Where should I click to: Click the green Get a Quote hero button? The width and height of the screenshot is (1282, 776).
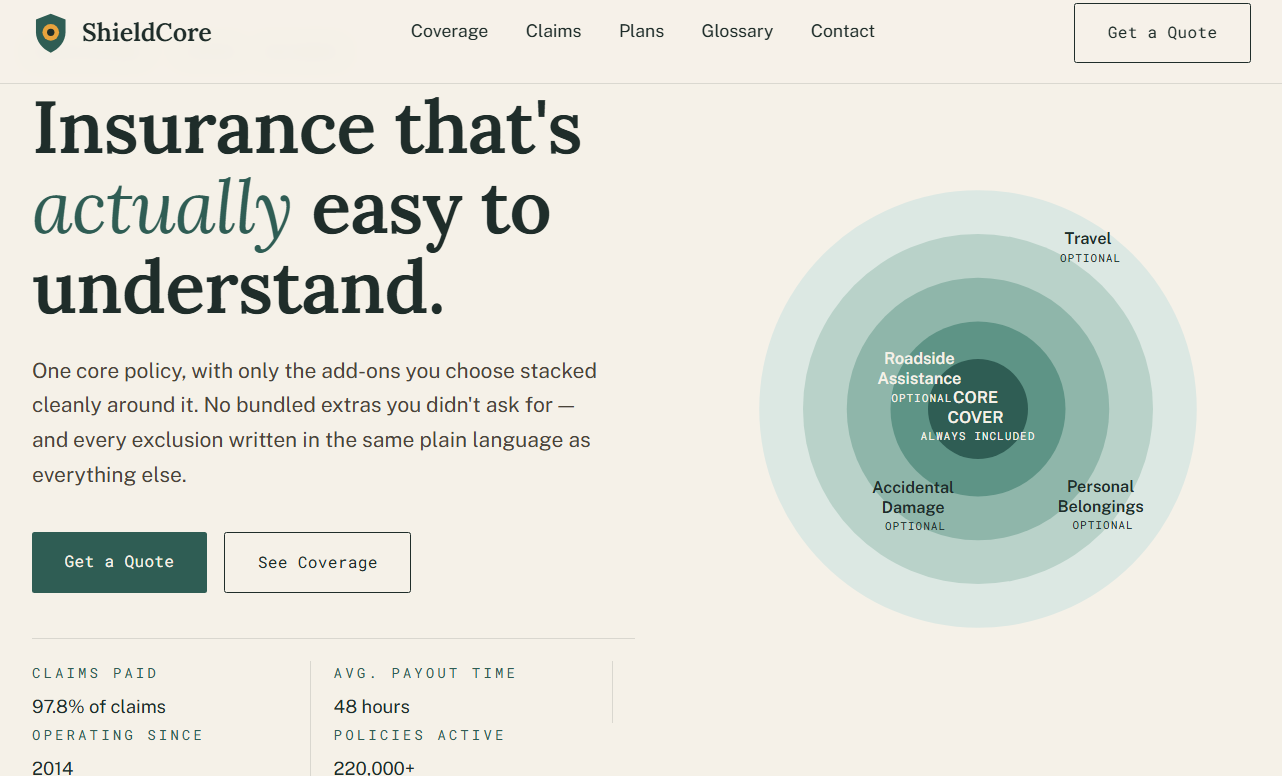point(119,562)
